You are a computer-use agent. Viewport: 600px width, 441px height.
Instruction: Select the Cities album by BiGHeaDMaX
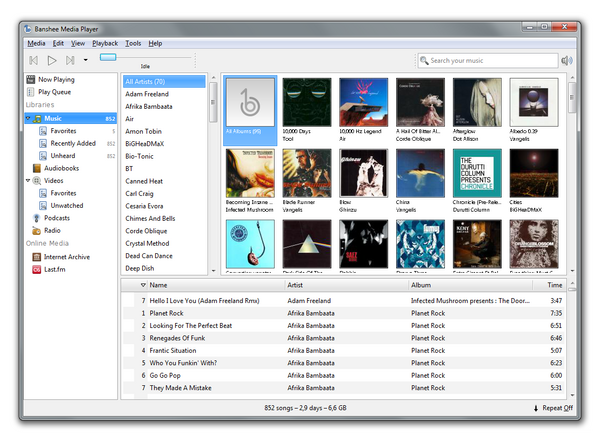tap(534, 173)
